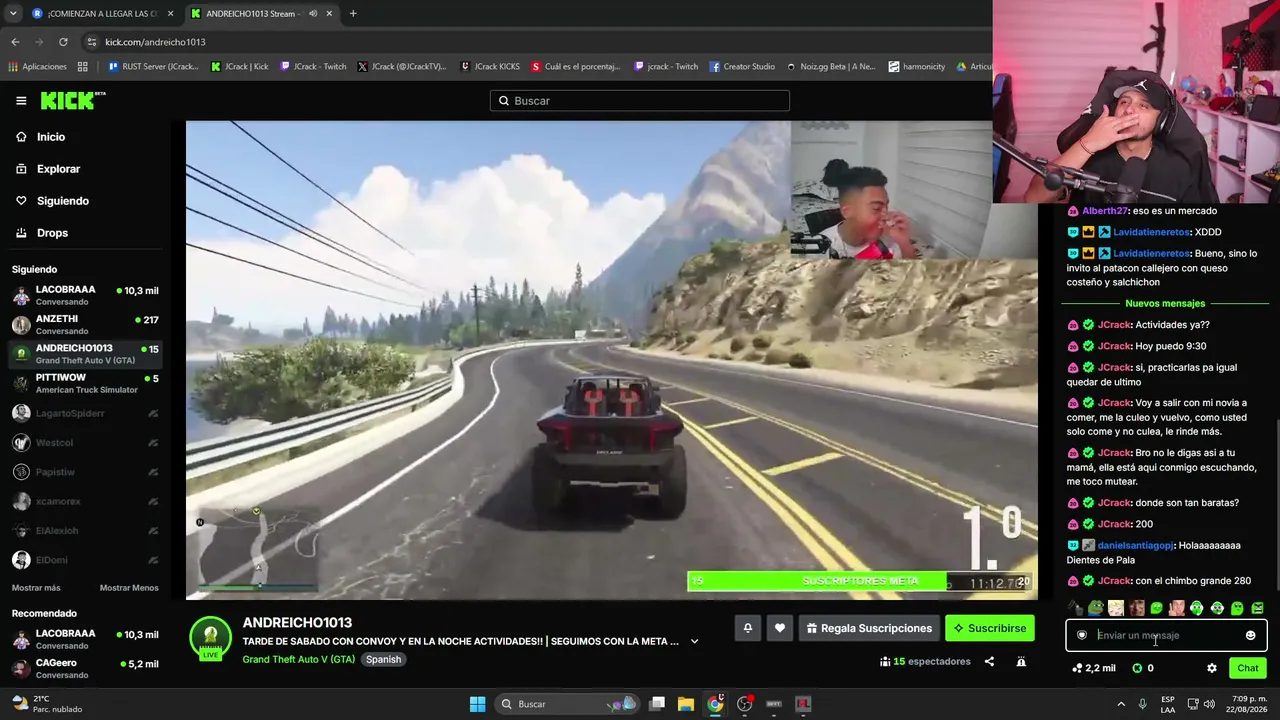Open Inicio in the Kick sidebar
Viewport: 1280px width, 720px height.
click(x=51, y=137)
